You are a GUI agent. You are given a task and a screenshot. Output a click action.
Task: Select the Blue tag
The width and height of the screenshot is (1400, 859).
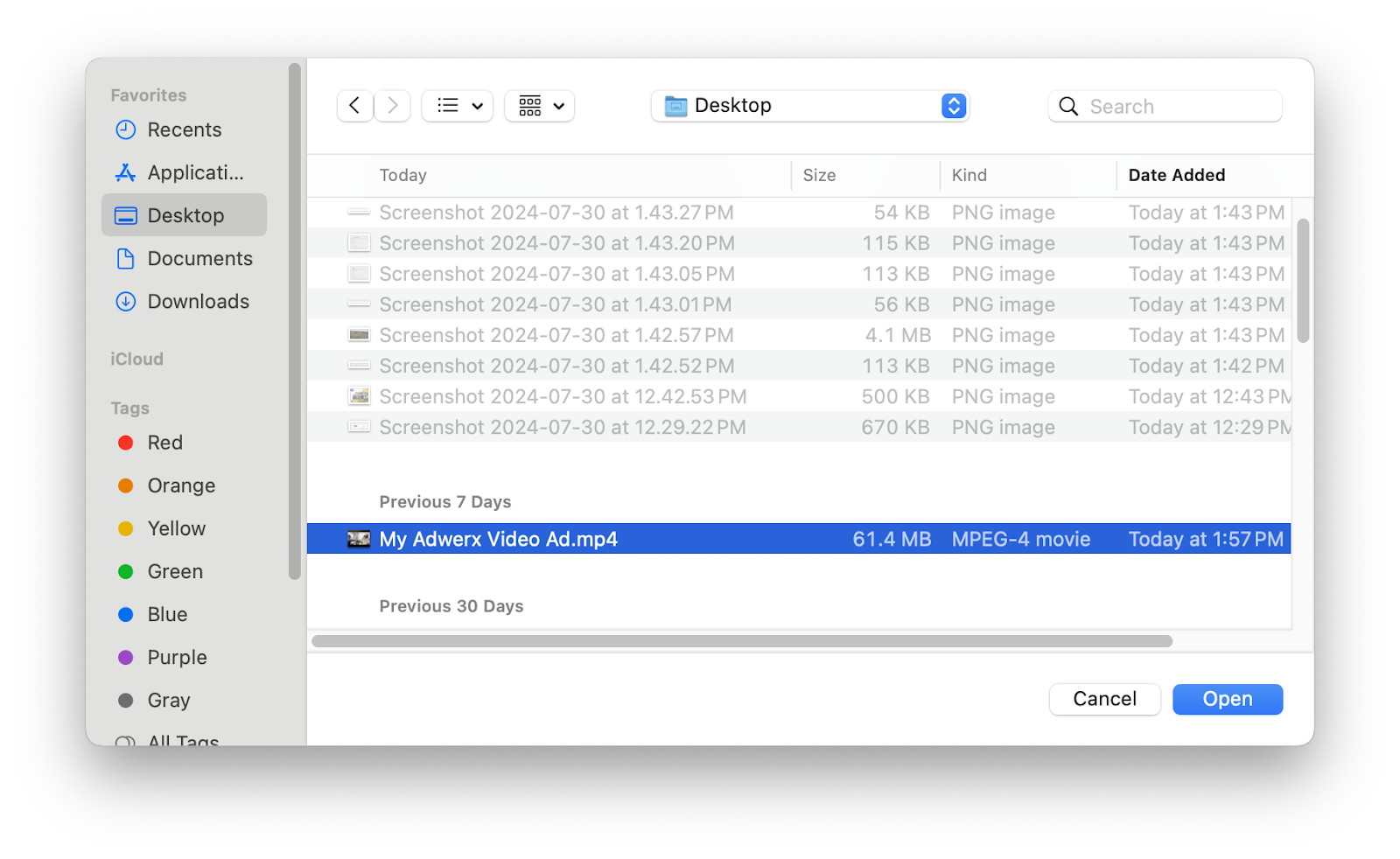[185, 614]
